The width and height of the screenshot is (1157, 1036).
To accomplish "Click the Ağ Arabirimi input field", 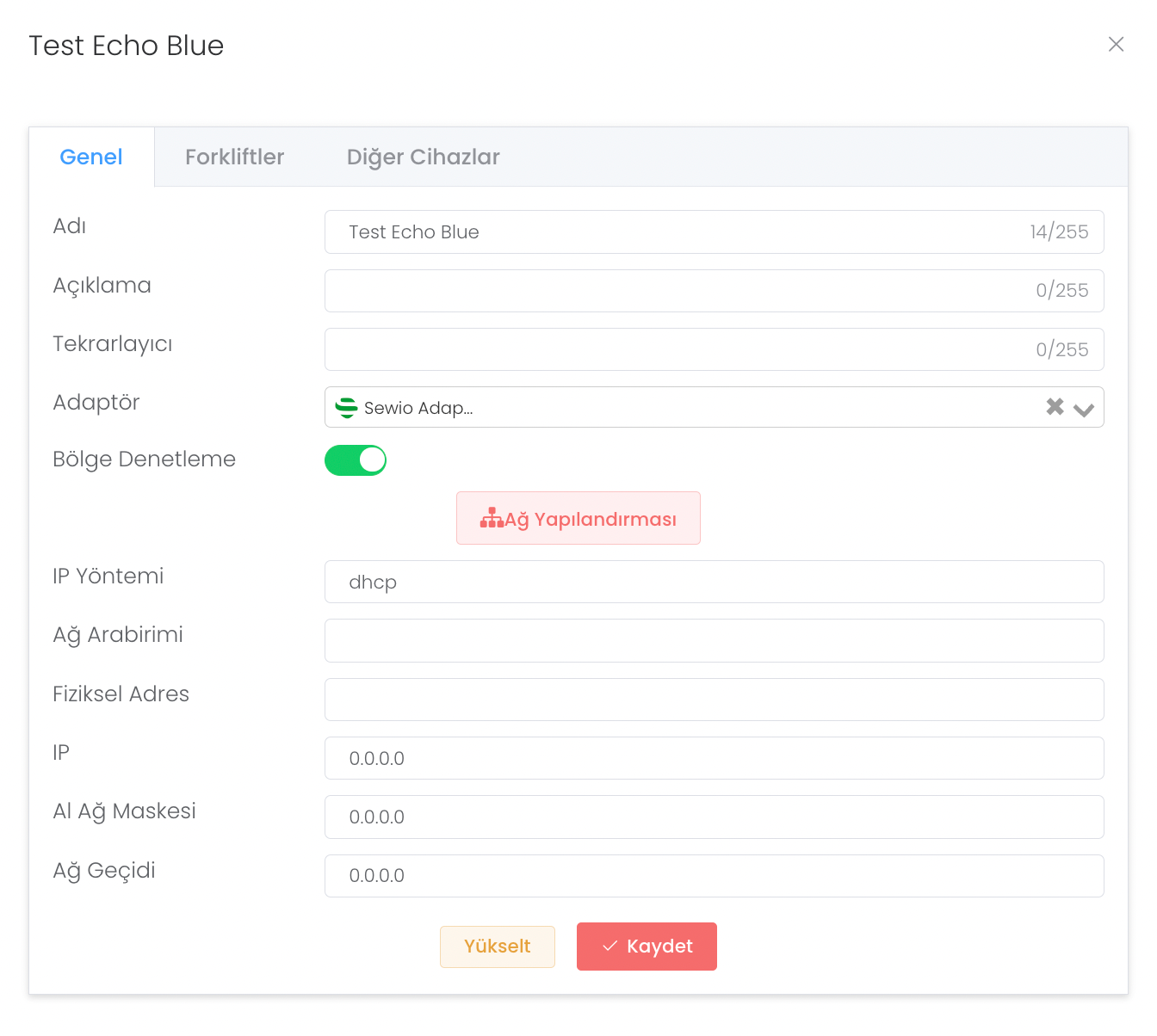I will (714, 640).
